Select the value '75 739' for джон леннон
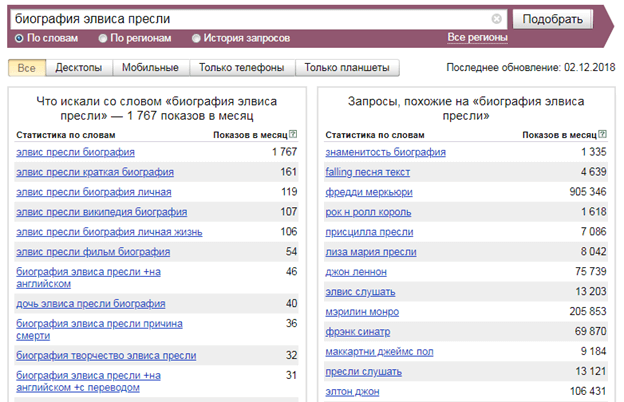Screen dimensions: 624x402 pos(591,271)
